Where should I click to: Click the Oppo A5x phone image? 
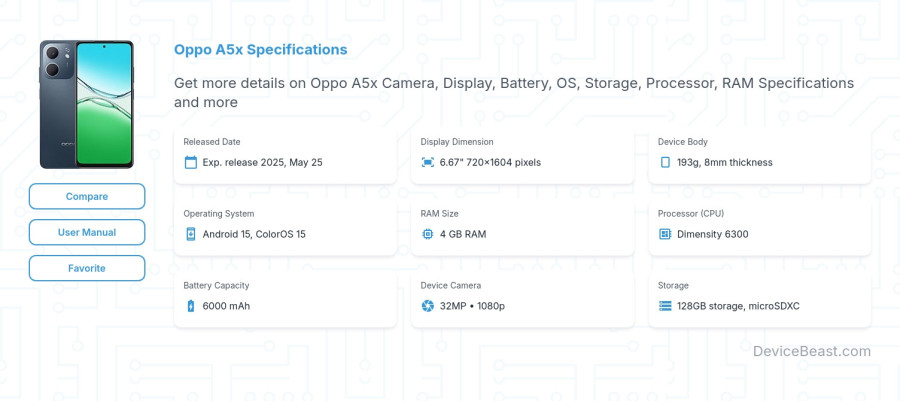coord(87,104)
